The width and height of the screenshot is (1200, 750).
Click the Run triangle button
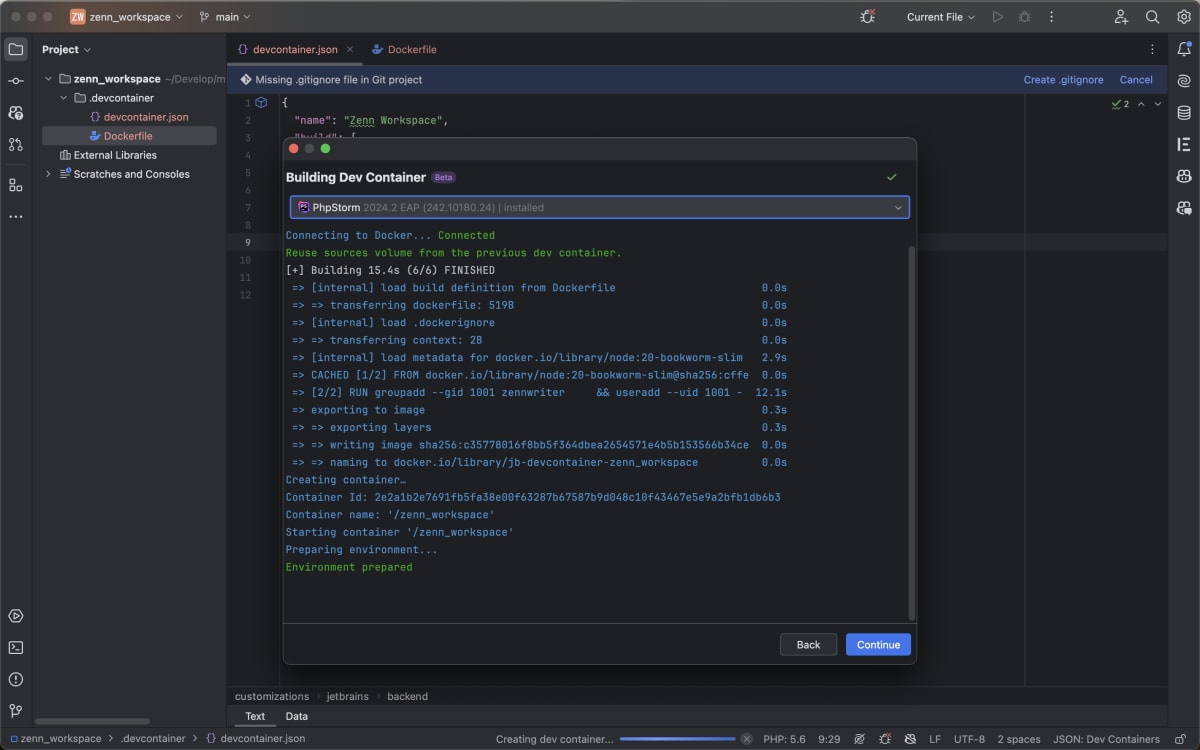point(998,17)
